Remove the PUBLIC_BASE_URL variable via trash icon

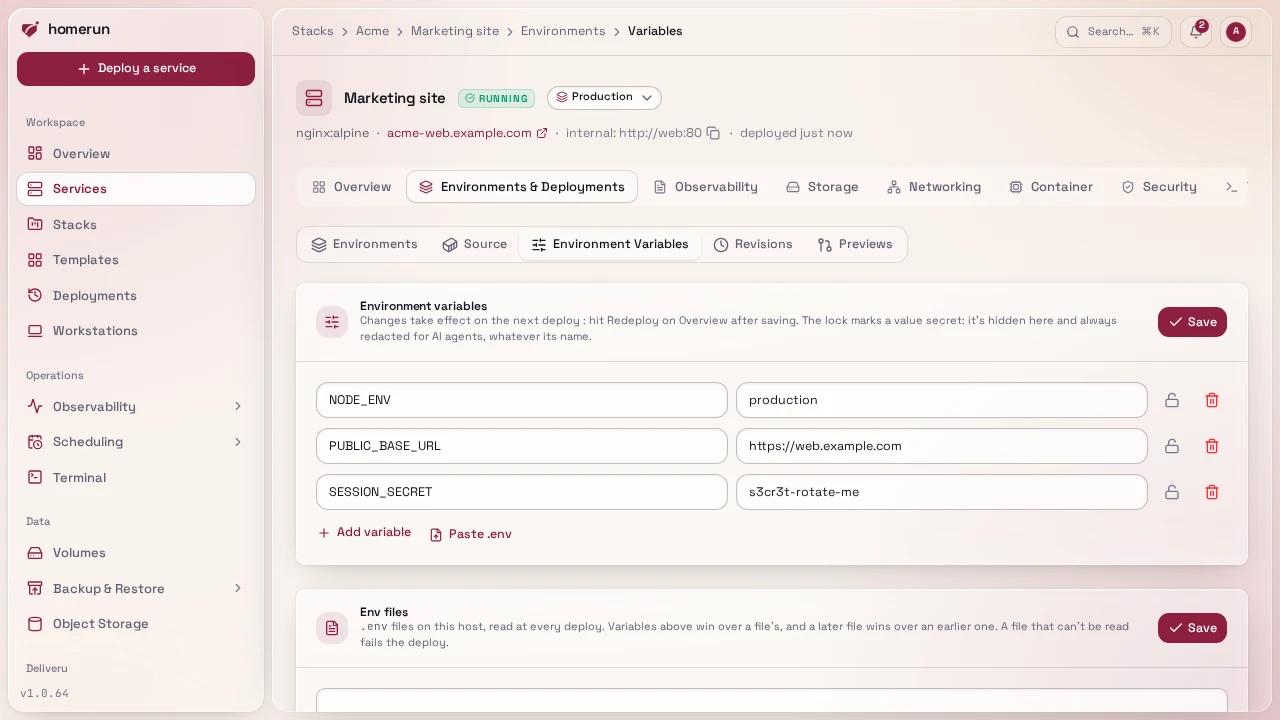pos(1212,446)
